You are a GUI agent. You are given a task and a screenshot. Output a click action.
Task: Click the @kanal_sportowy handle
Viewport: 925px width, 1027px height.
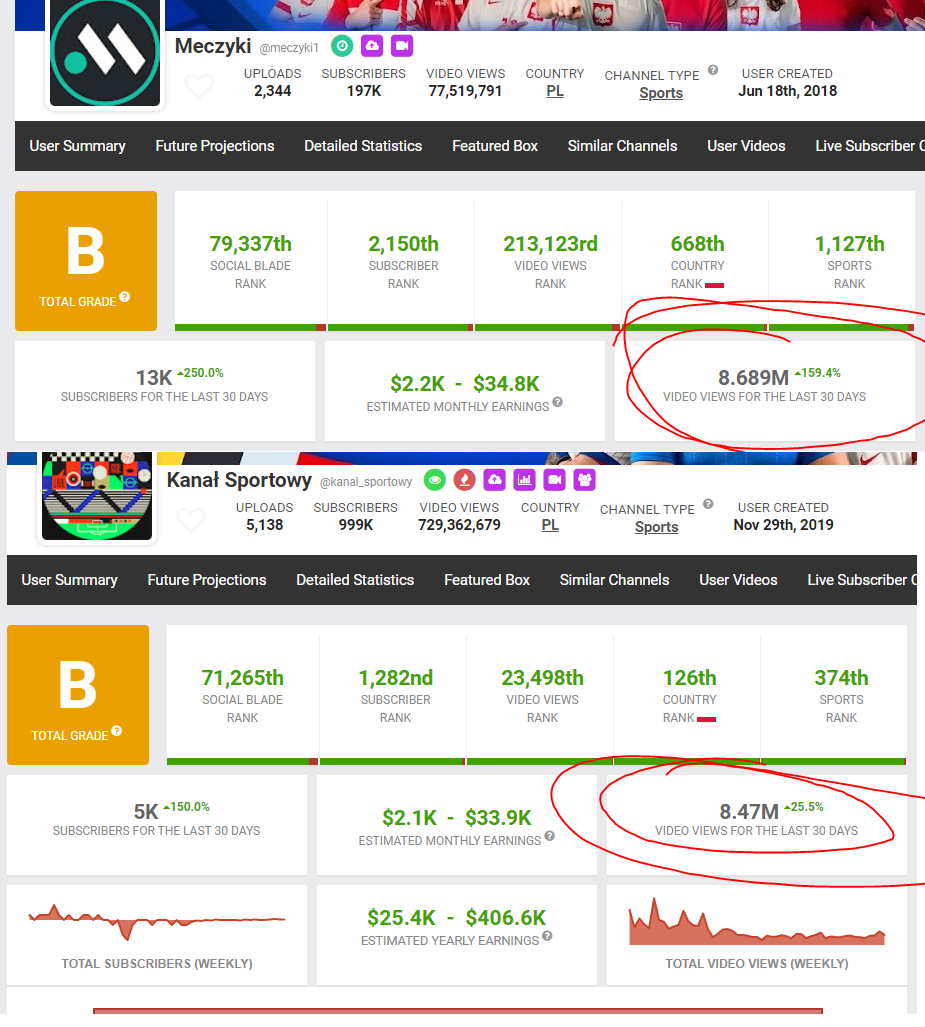pos(366,482)
